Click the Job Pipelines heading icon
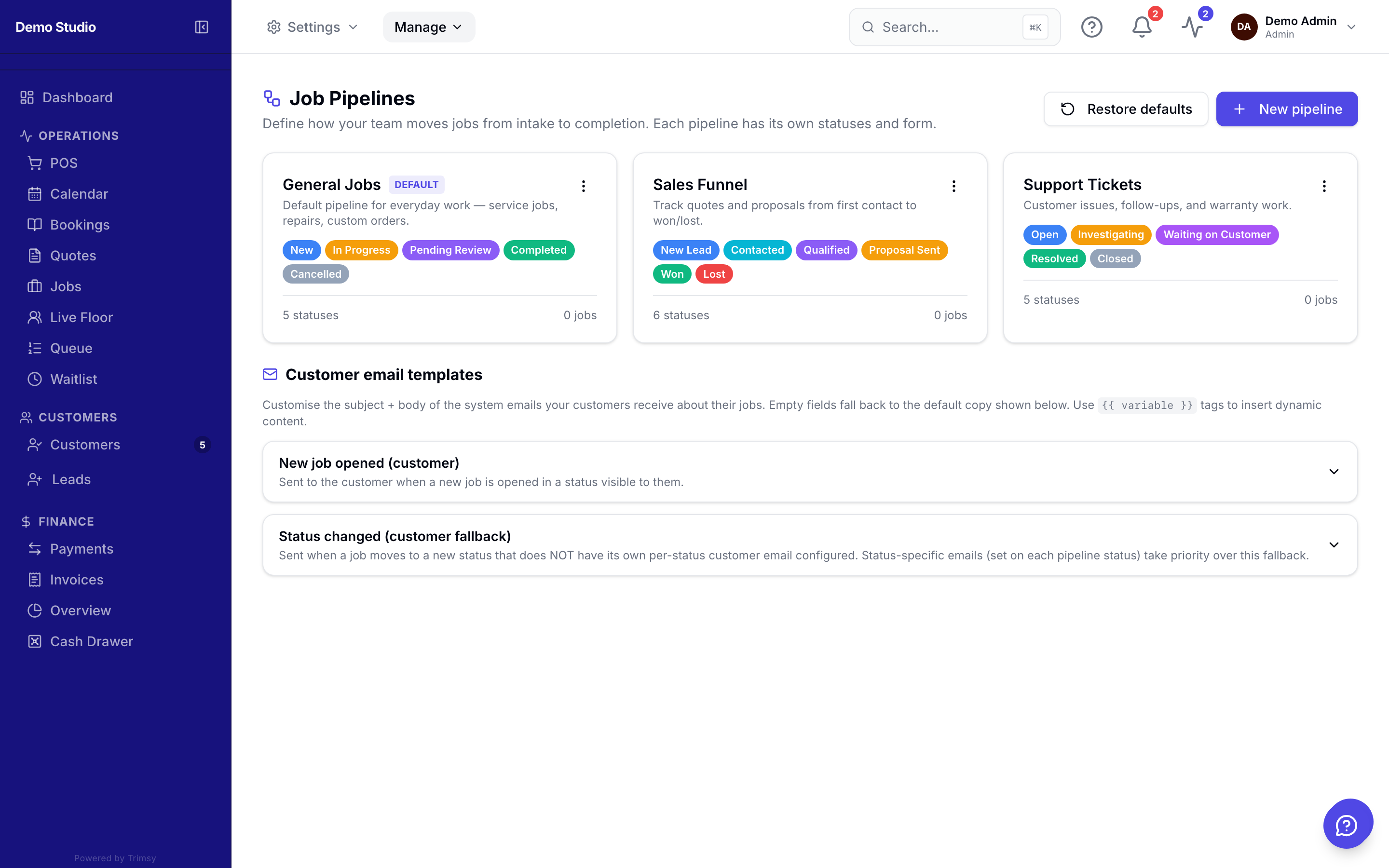This screenshot has width=1389, height=868. click(272, 98)
